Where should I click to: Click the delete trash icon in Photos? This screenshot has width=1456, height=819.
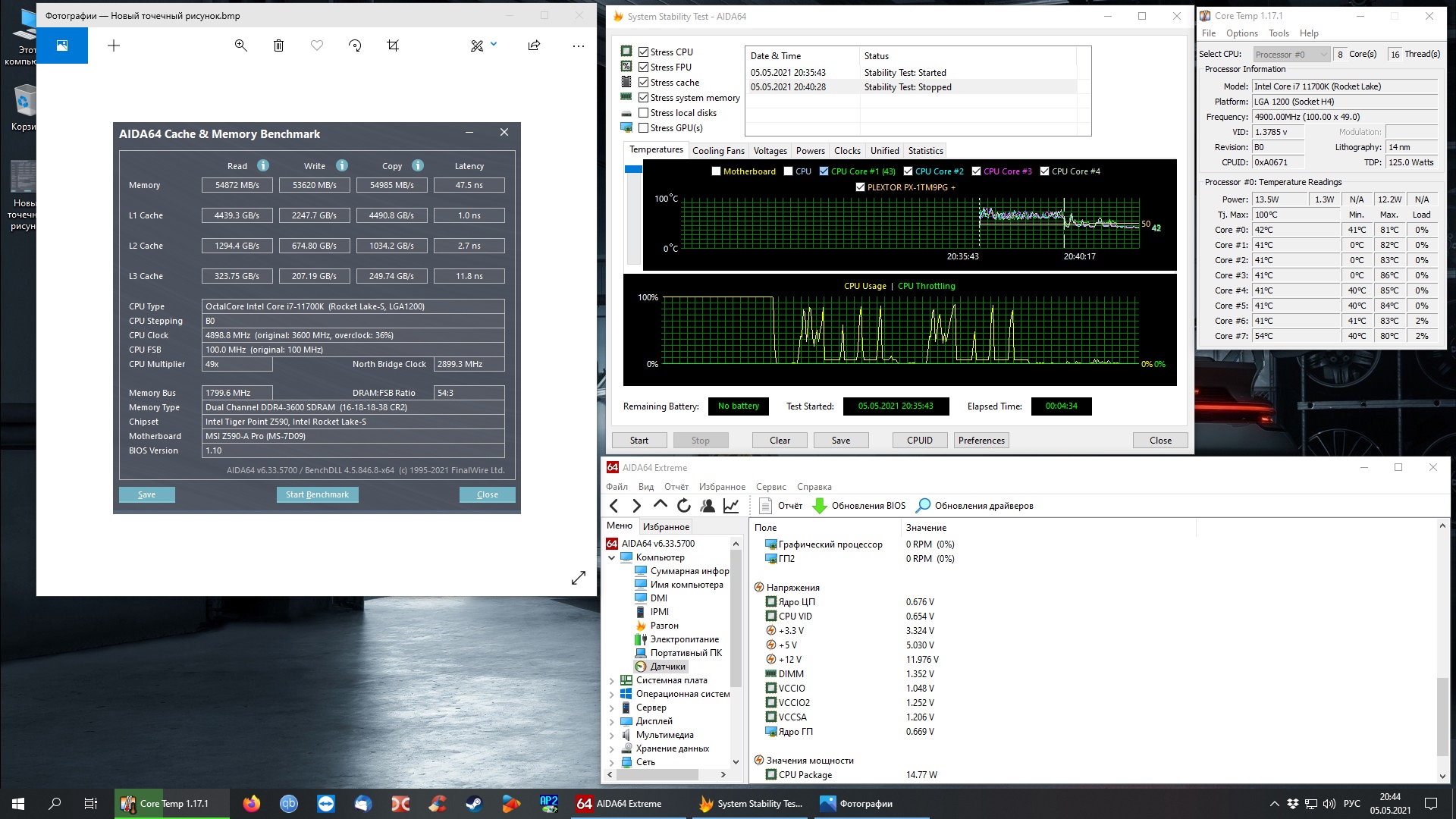(x=278, y=45)
